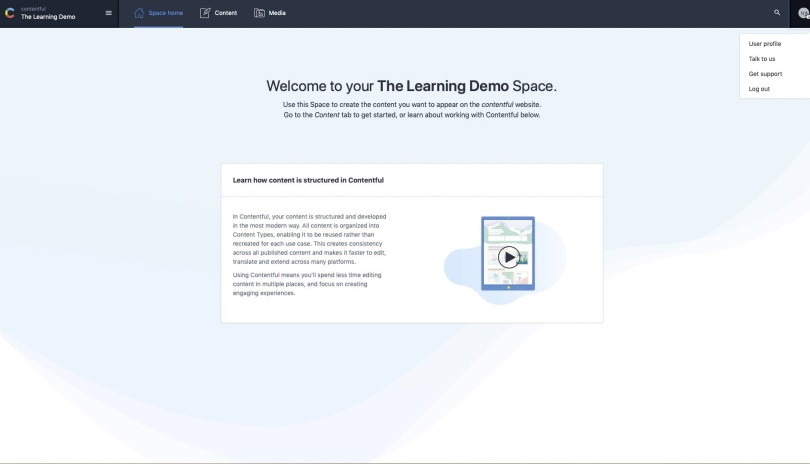This screenshot has height=464, width=810.
Task: Select User profile from the menu
Action: click(x=765, y=44)
